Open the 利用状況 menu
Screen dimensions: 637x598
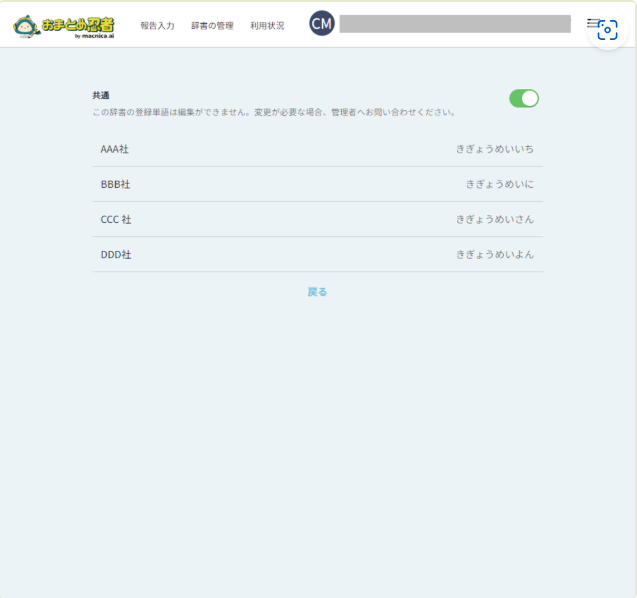click(267, 26)
